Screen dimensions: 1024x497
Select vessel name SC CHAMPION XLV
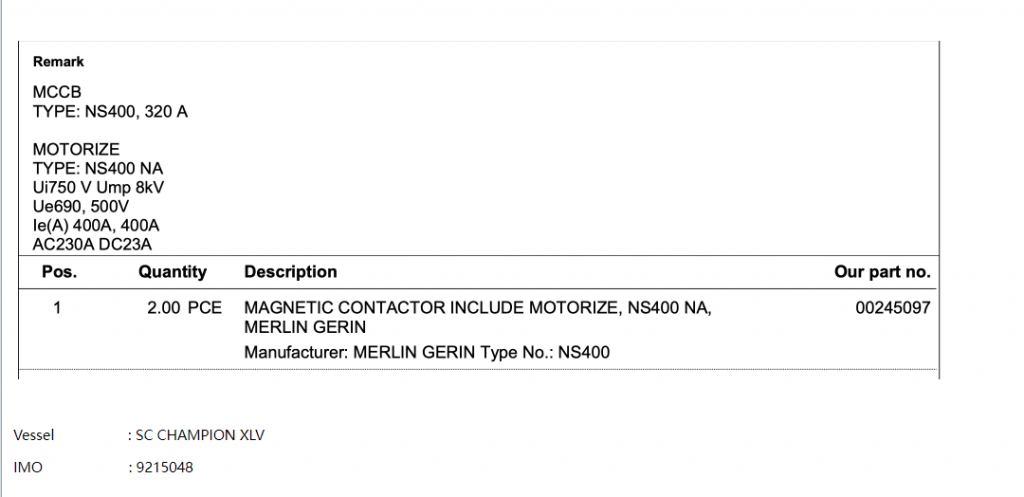click(200, 435)
